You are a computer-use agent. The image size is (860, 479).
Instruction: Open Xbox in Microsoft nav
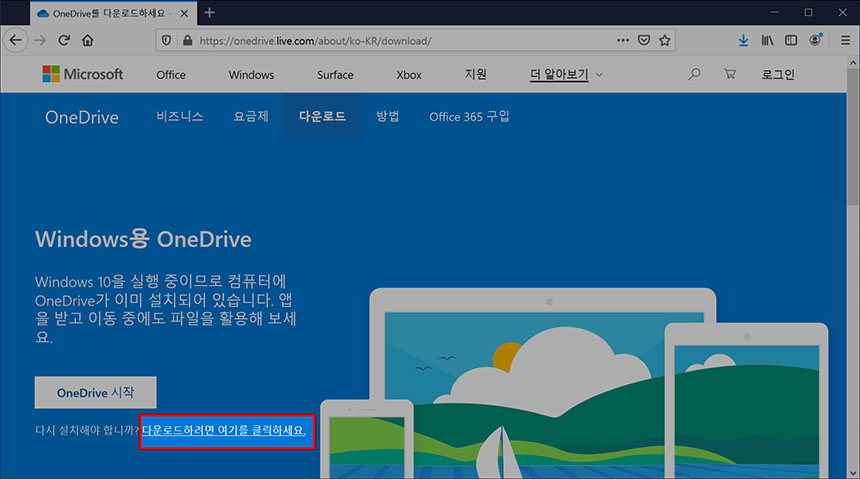(409, 75)
